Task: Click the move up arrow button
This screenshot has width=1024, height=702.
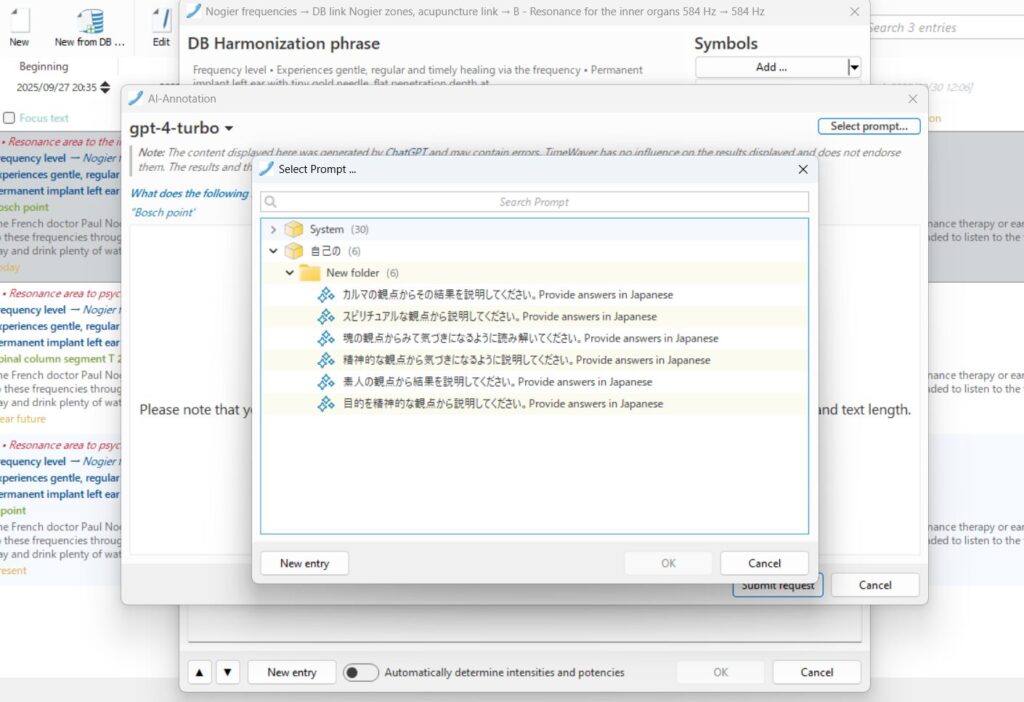Action: (200, 672)
